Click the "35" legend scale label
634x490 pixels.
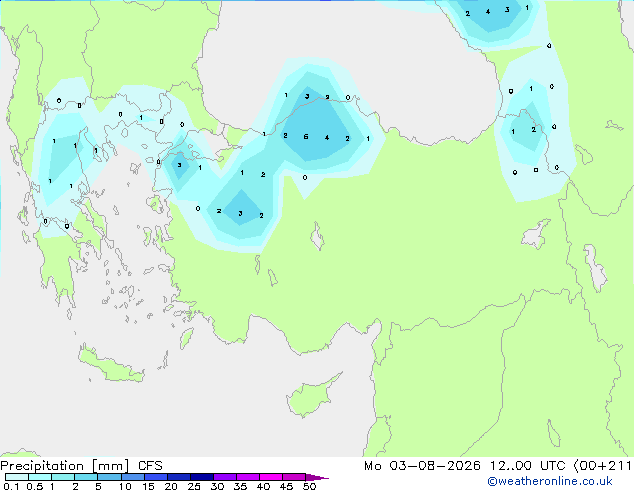[240, 486]
